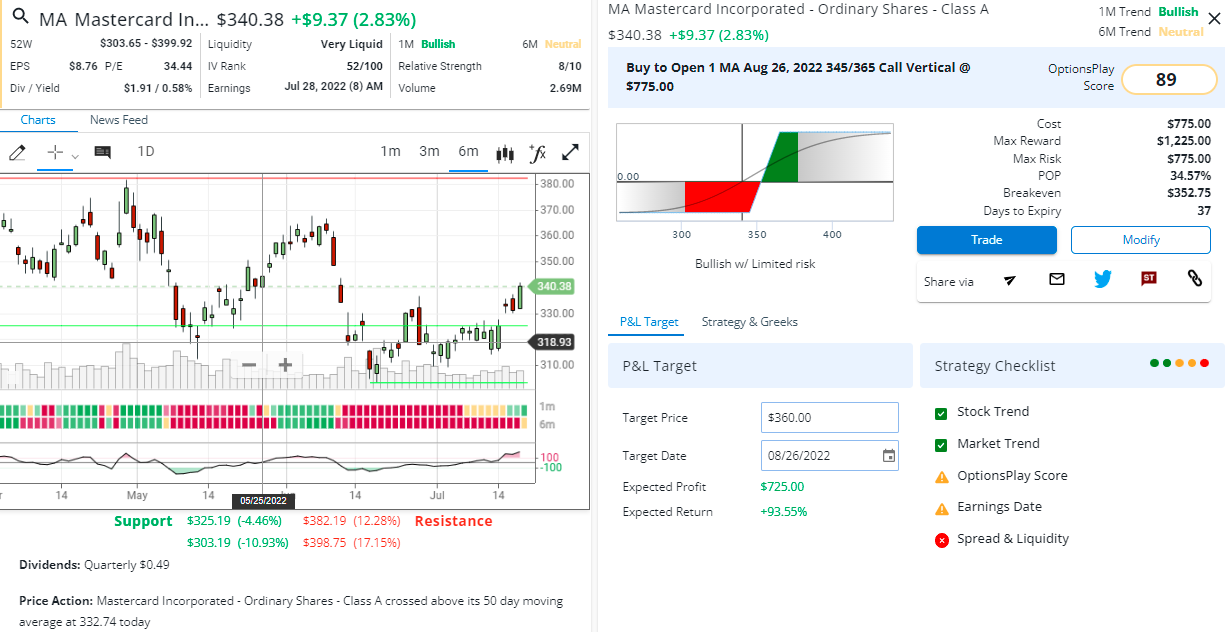The width and height of the screenshot is (1227, 632).
Task: Click the 340.38 current price marker
Action: [553, 287]
